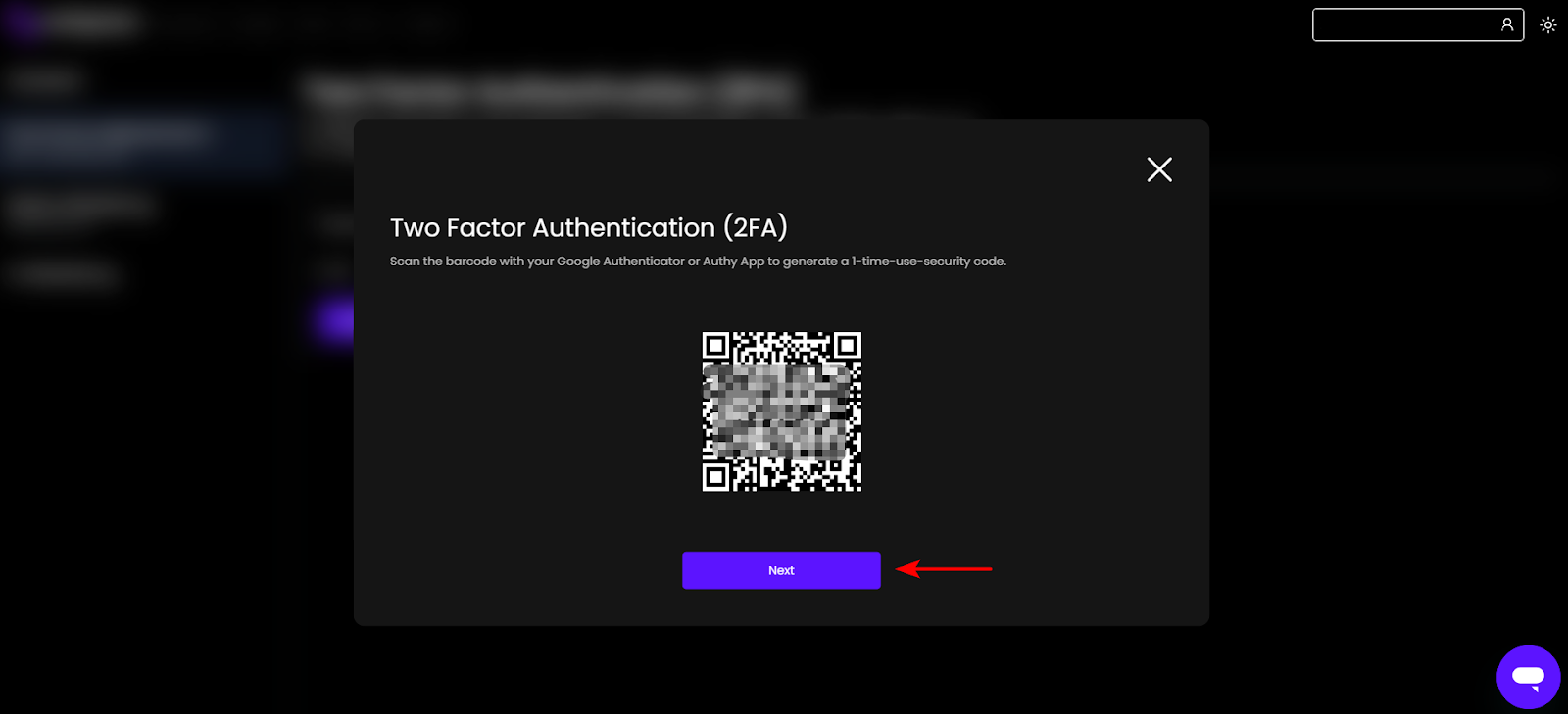Click the dimmed backdrop below the dialog
1568x714 pixels.
(x=781, y=671)
